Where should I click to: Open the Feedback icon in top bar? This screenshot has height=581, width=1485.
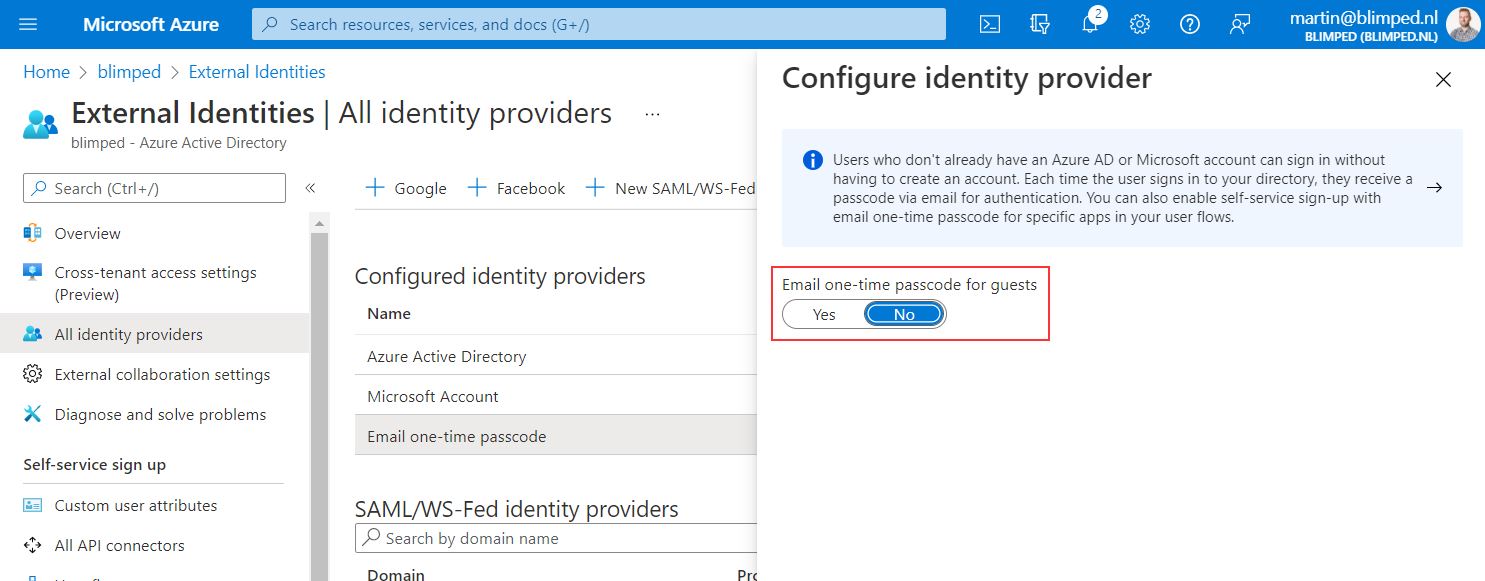1240,24
